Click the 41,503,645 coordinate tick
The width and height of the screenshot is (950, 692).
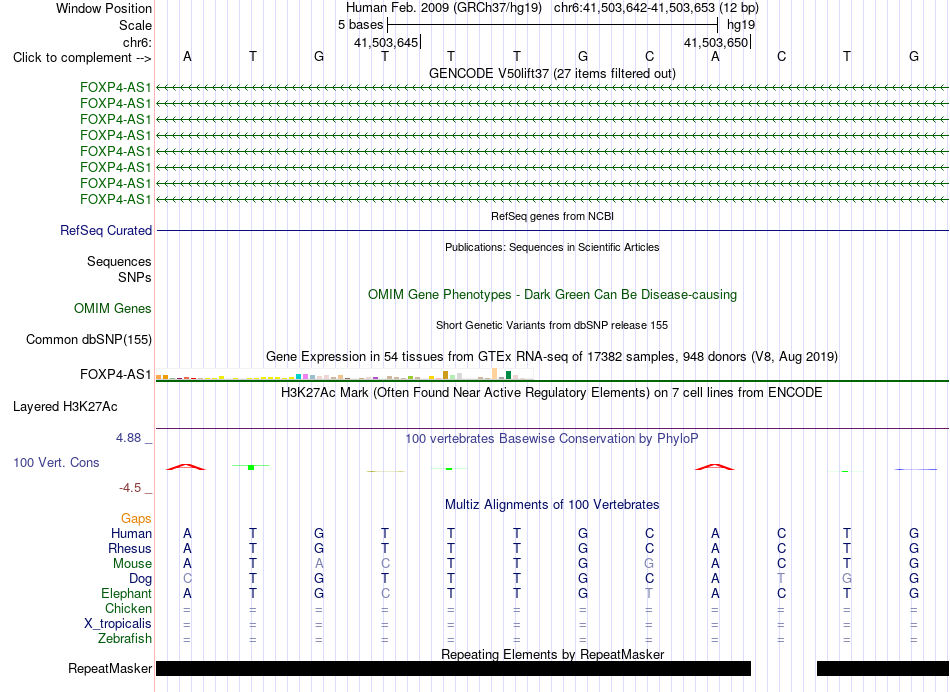point(387,42)
